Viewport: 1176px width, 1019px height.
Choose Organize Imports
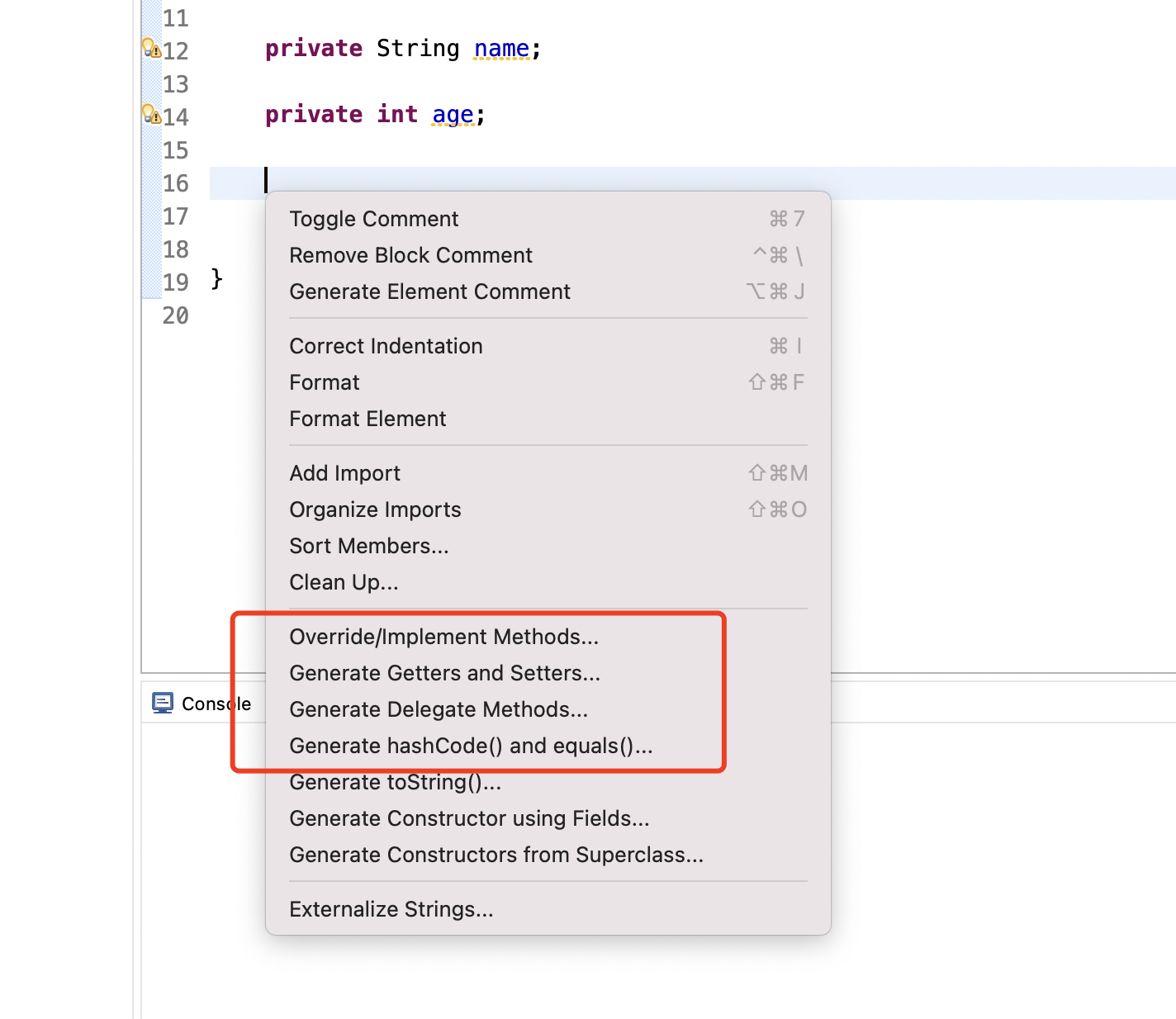click(375, 509)
